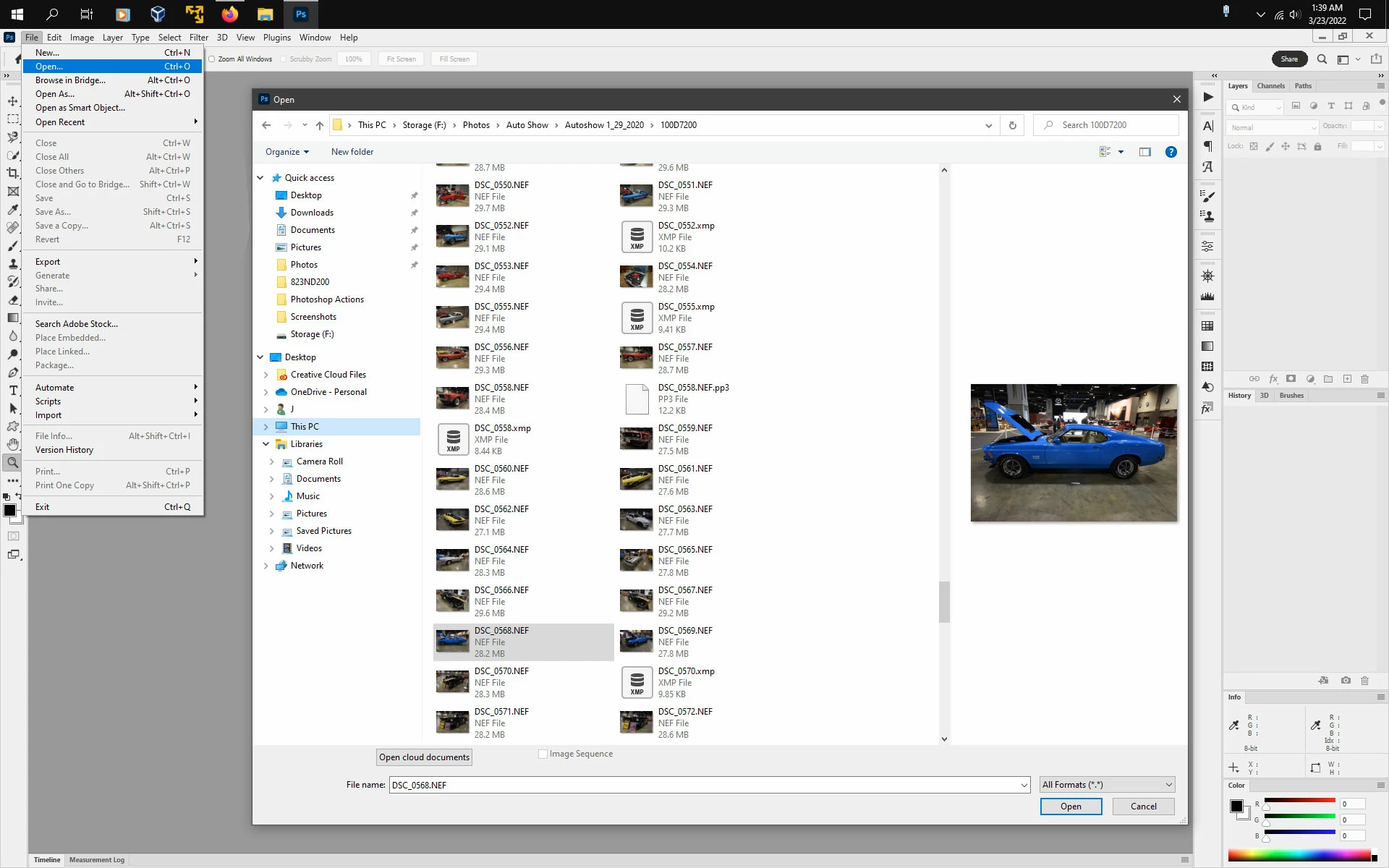Select the Hand tool

13,444
